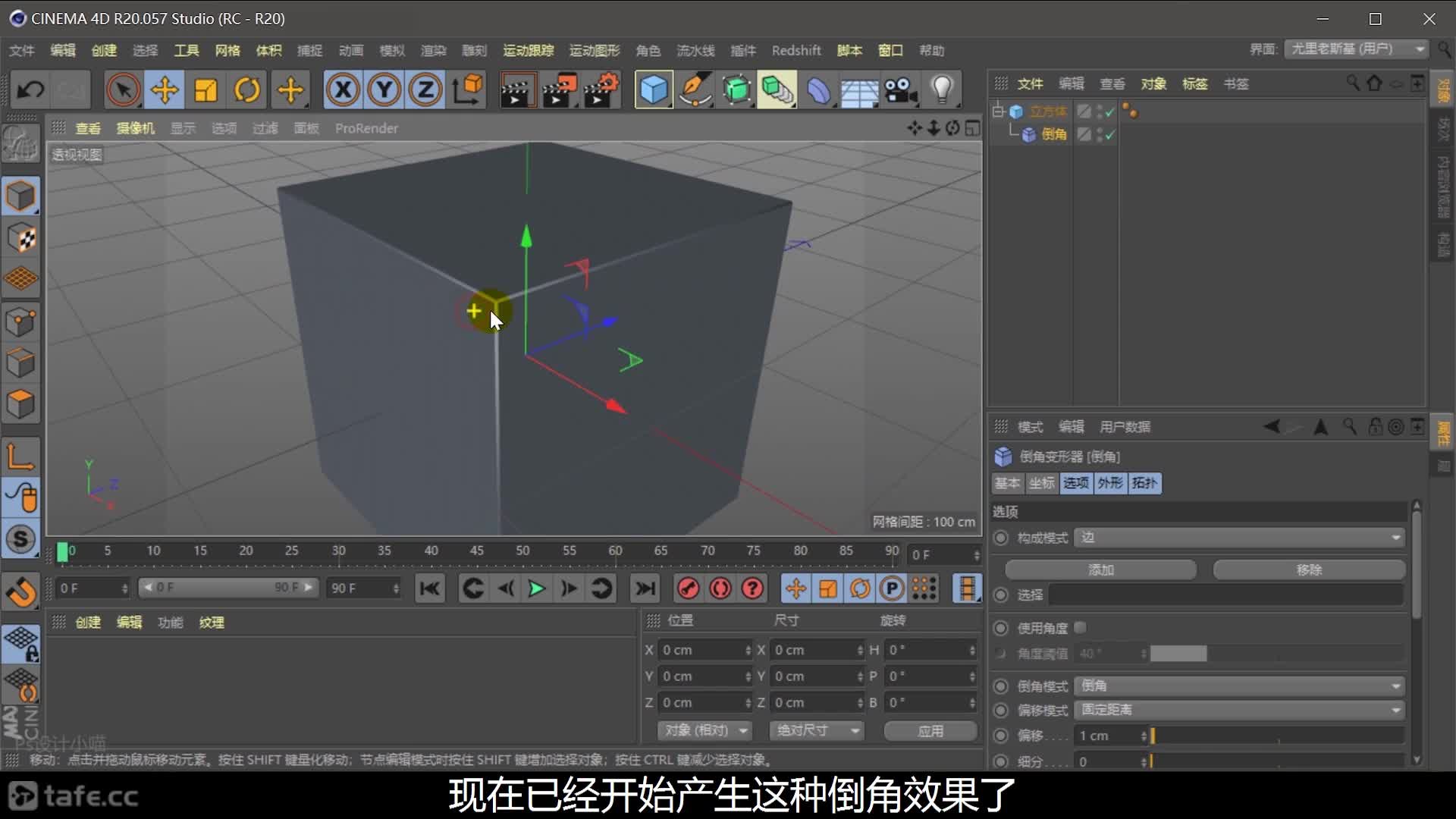Open the Redshift menu
The image size is (1456, 819).
pos(796,50)
